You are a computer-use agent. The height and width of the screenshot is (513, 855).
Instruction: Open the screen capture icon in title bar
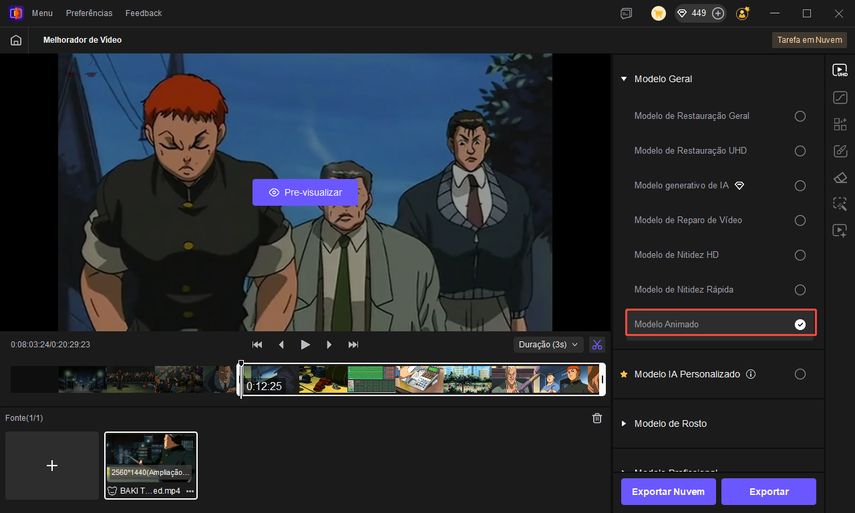pyautogui.click(x=626, y=13)
